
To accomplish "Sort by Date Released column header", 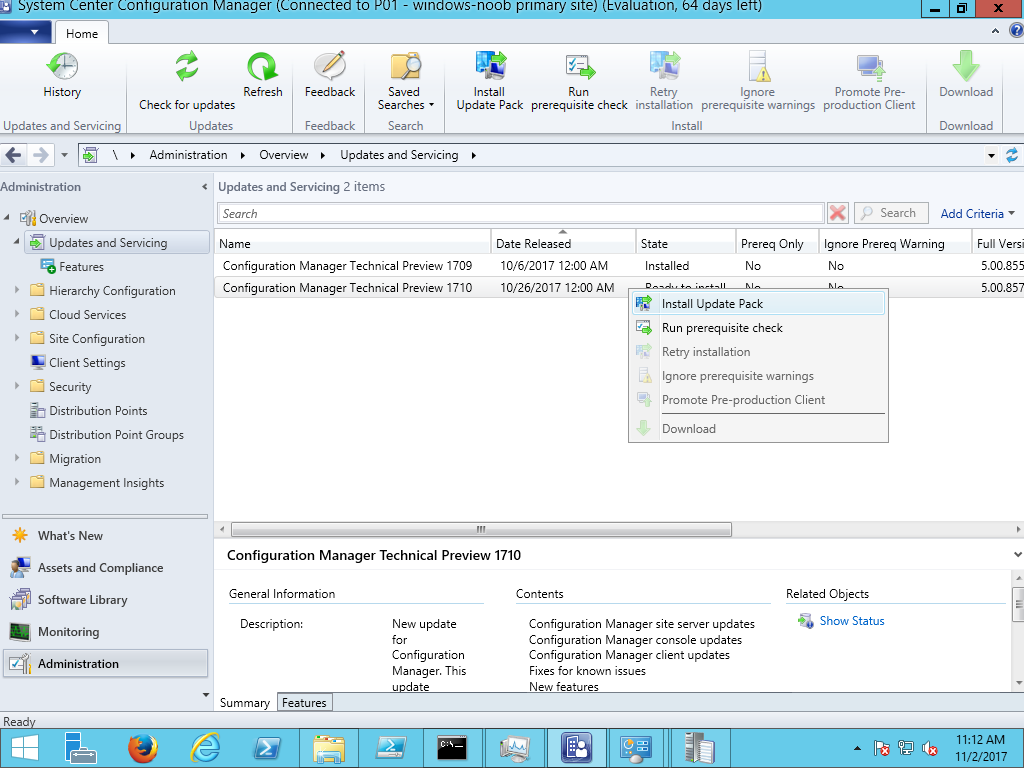I will coord(563,243).
